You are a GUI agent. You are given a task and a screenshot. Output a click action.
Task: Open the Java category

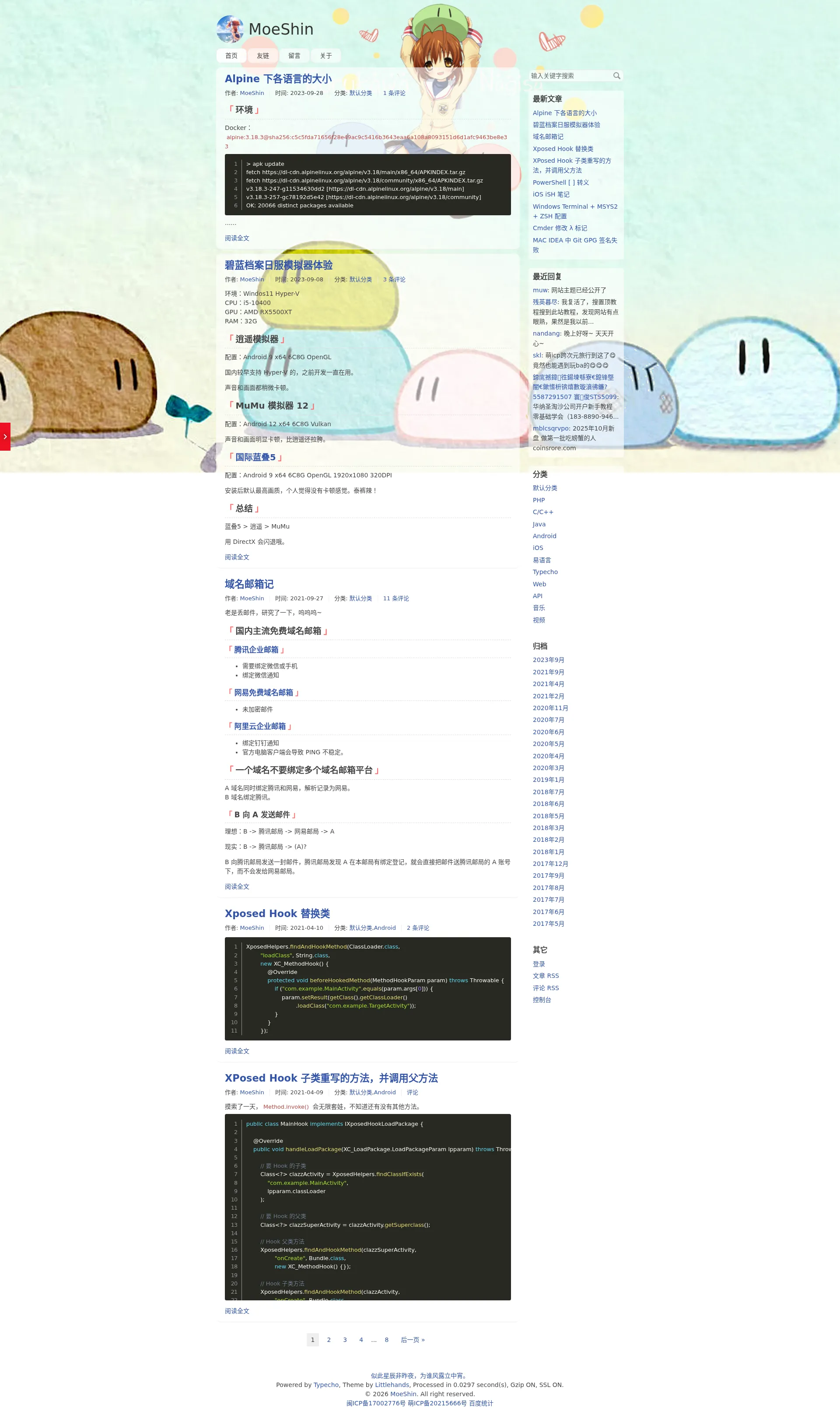pos(539,524)
